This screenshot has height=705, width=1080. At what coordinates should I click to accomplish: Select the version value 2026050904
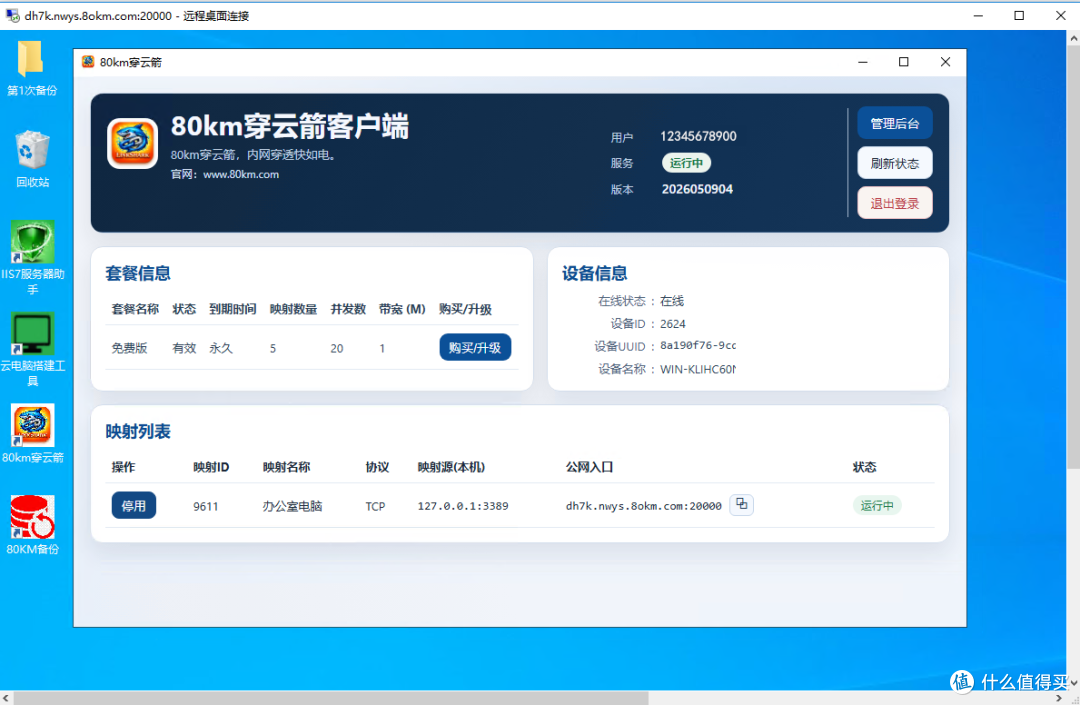697,189
